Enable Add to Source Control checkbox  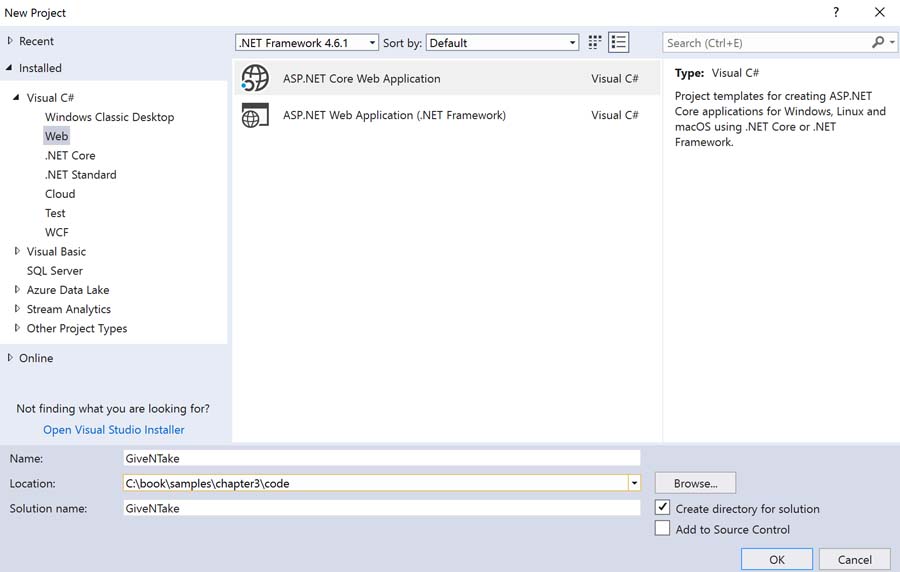662,529
